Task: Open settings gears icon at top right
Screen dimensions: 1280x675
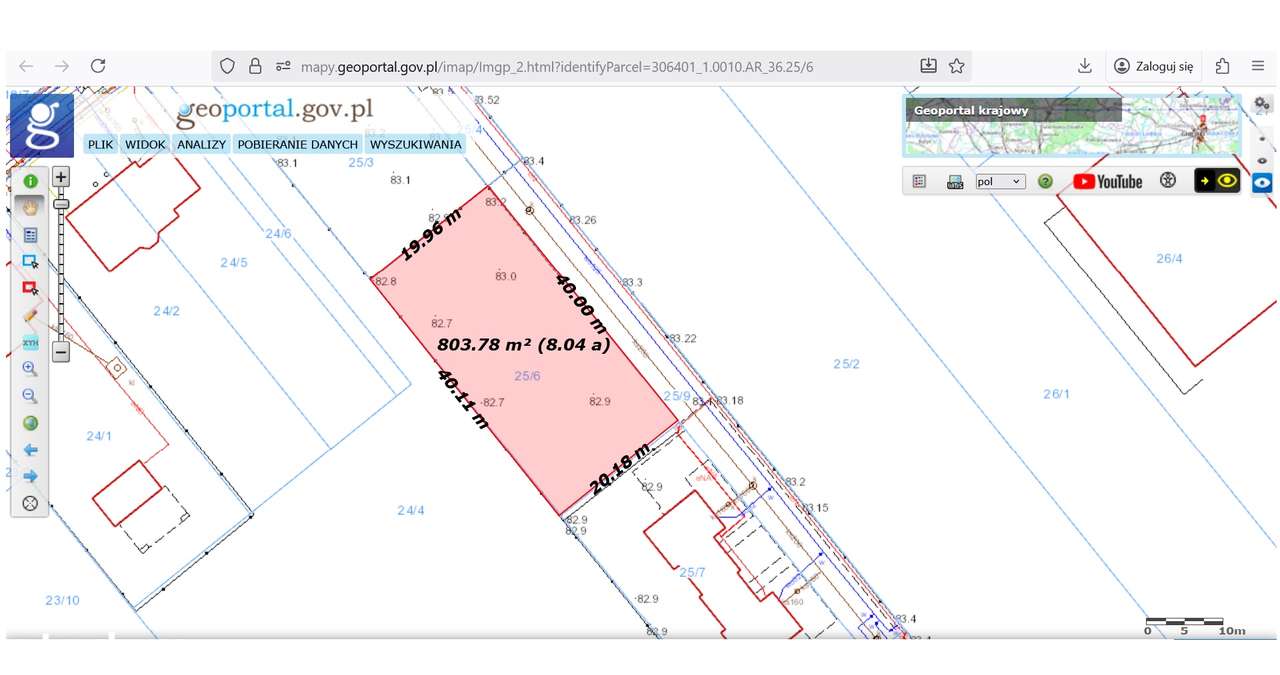Action: (x=1262, y=104)
